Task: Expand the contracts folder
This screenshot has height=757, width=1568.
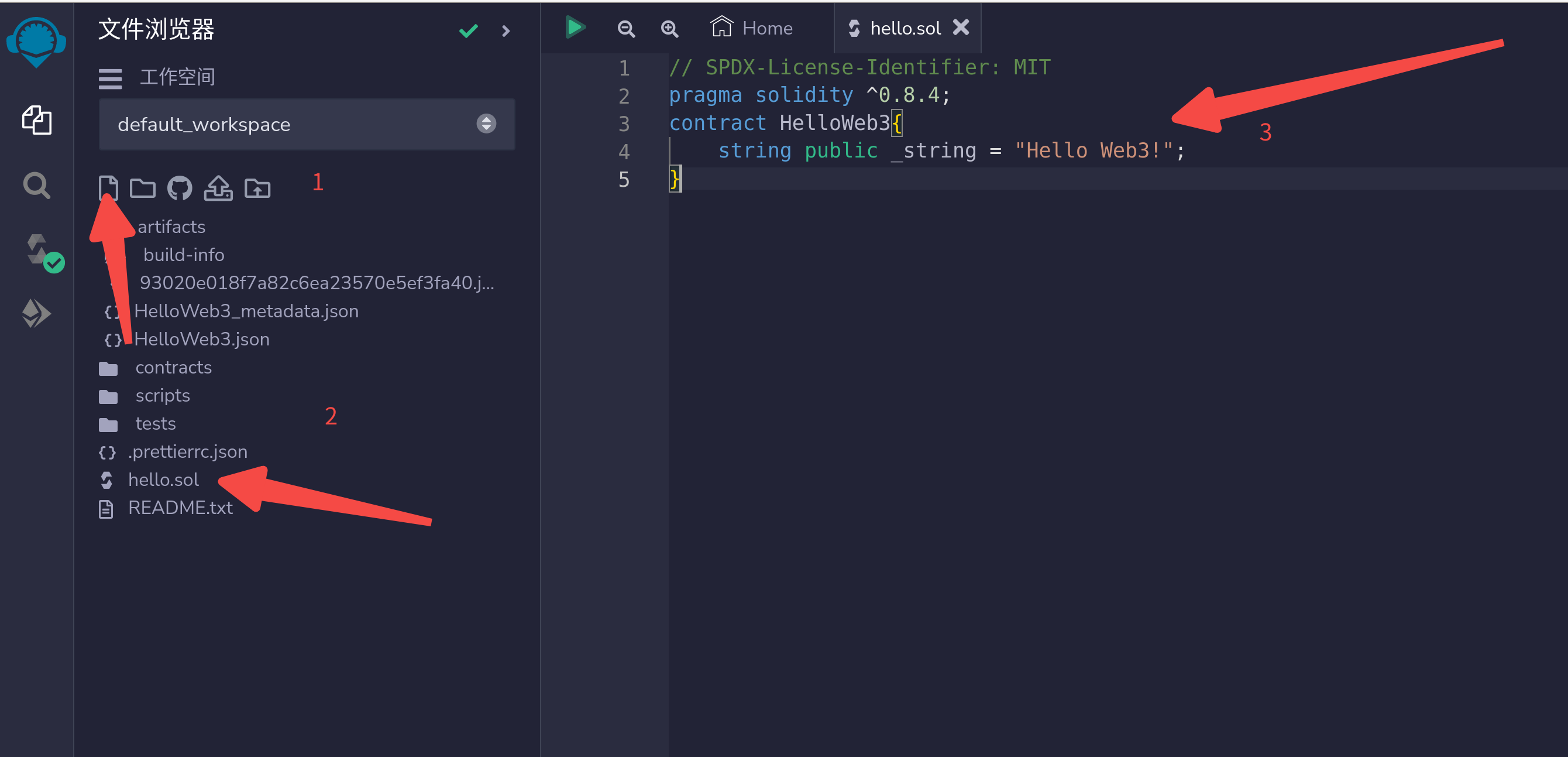Action: pyautogui.click(x=174, y=367)
